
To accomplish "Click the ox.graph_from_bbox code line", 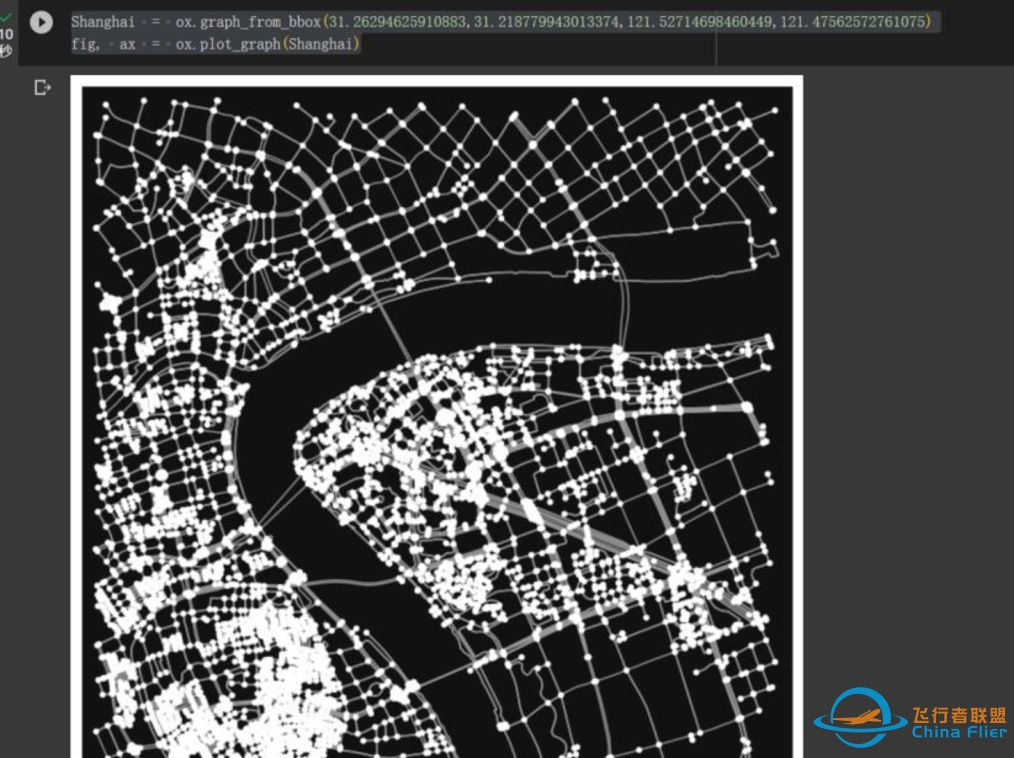I will [x=501, y=21].
